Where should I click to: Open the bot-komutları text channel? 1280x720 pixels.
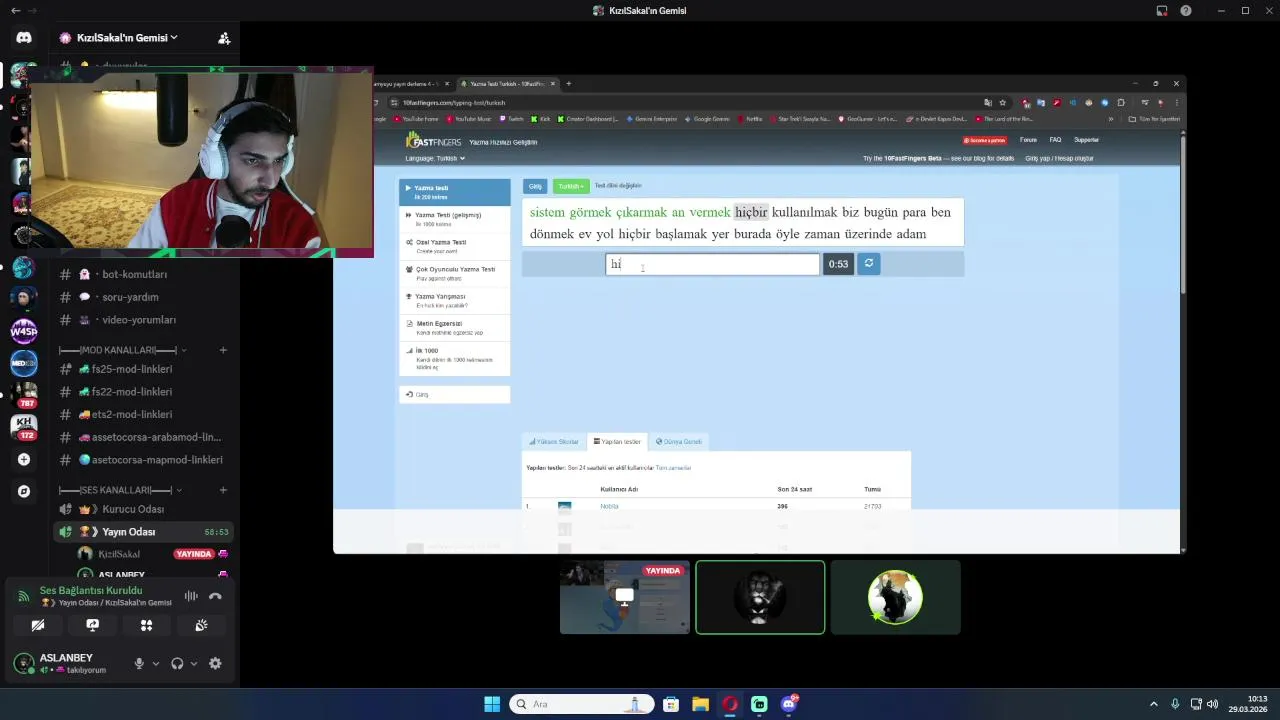[135, 274]
